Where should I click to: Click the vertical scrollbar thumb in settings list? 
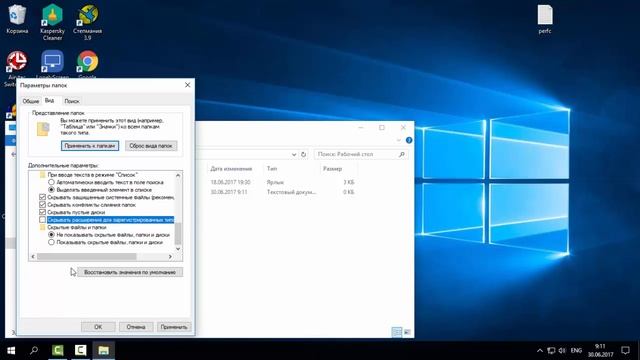pos(178,233)
